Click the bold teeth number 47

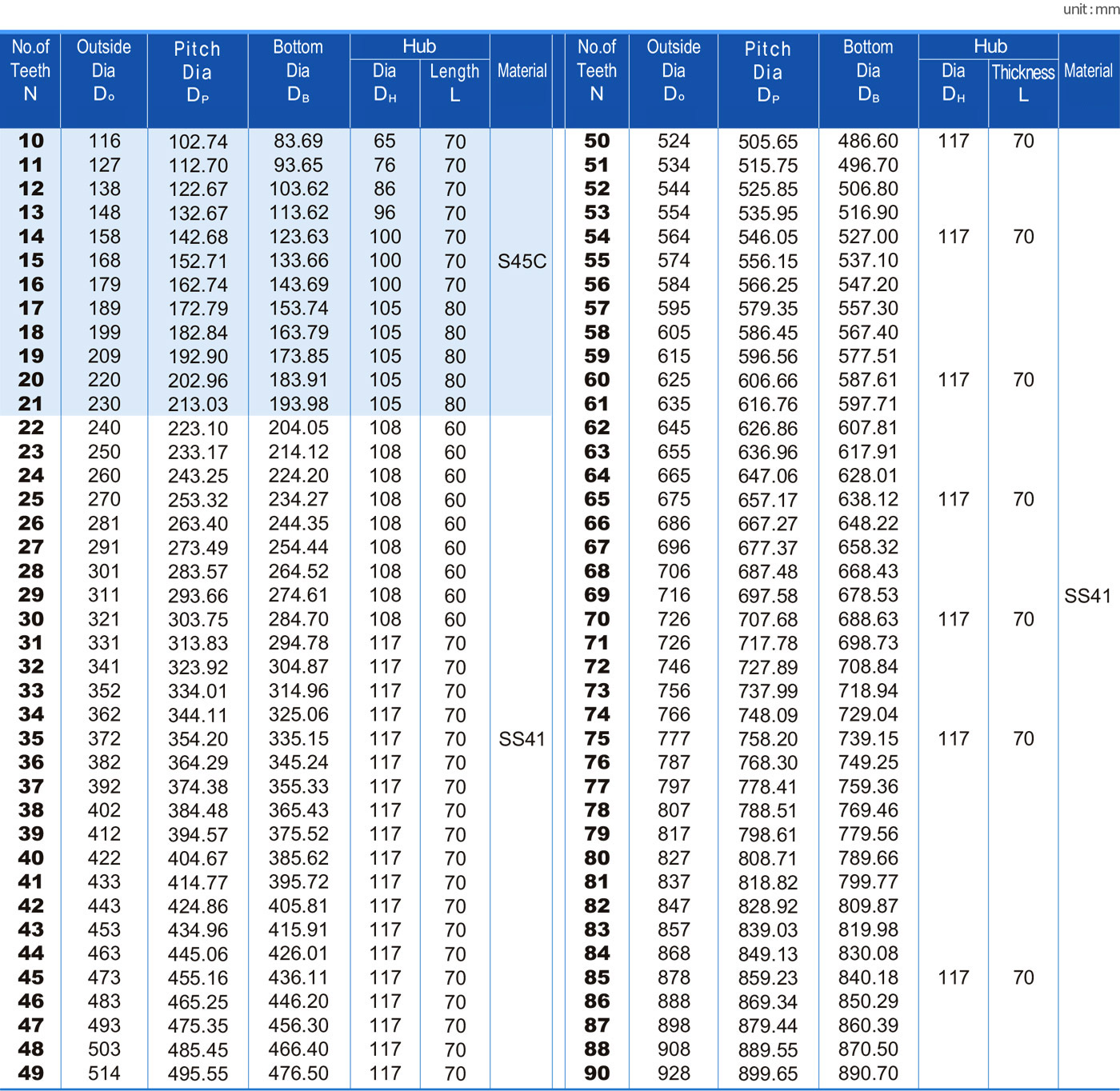pyautogui.click(x=30, y=1025)
